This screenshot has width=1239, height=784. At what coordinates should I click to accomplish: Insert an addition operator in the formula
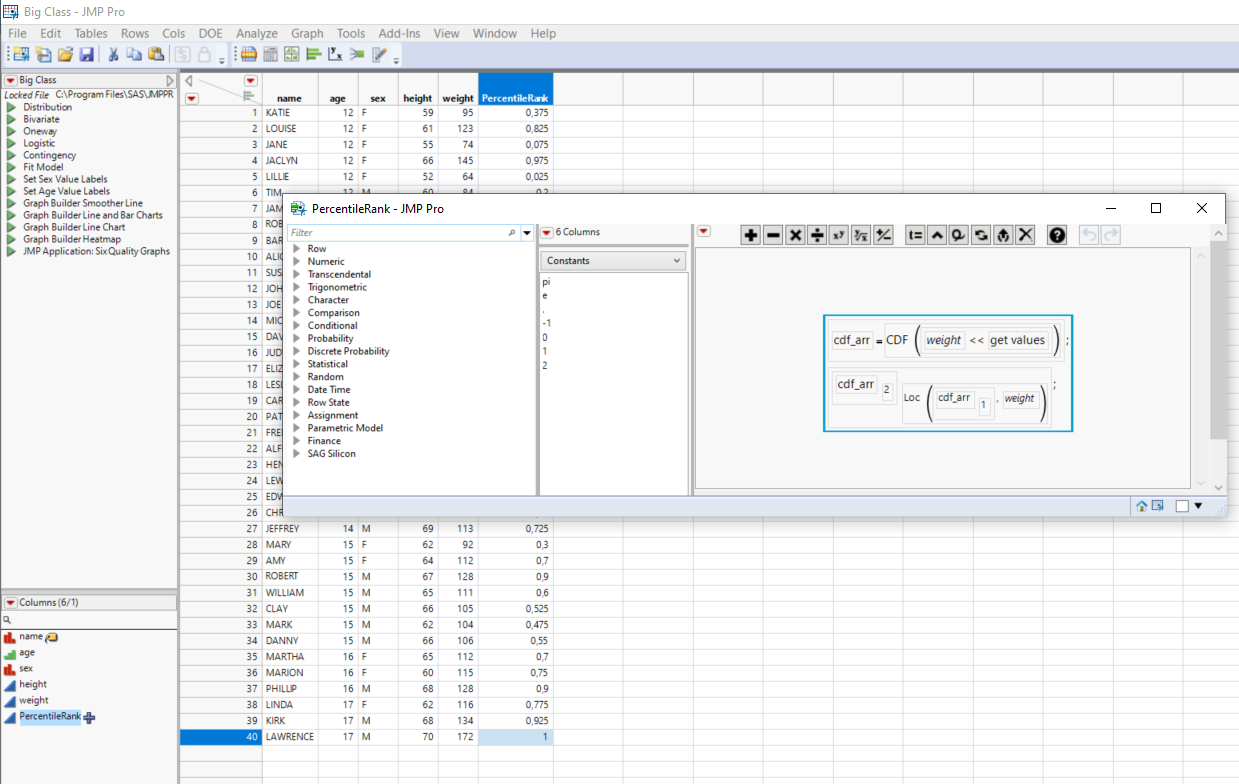coord(750,234)
